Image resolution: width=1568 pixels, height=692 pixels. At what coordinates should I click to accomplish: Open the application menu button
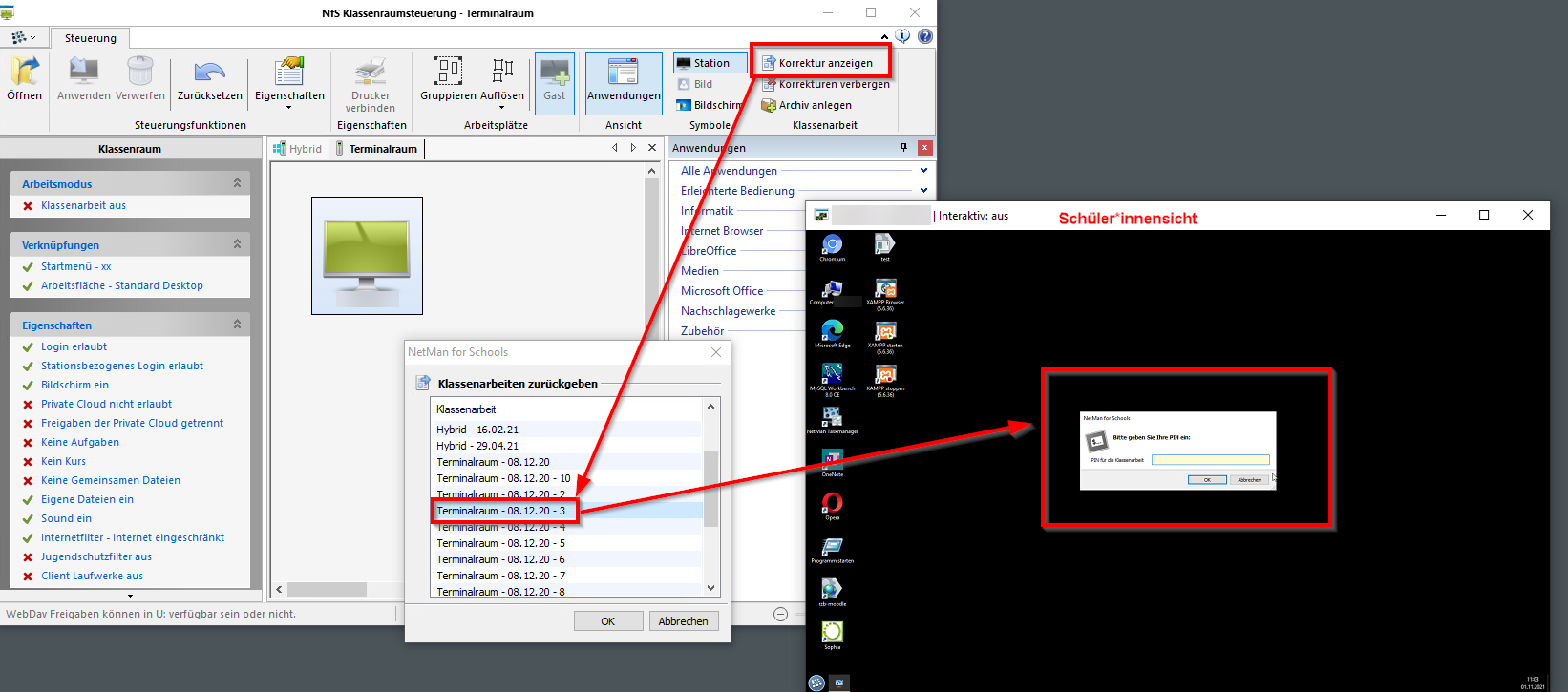(x=24, y=38)
